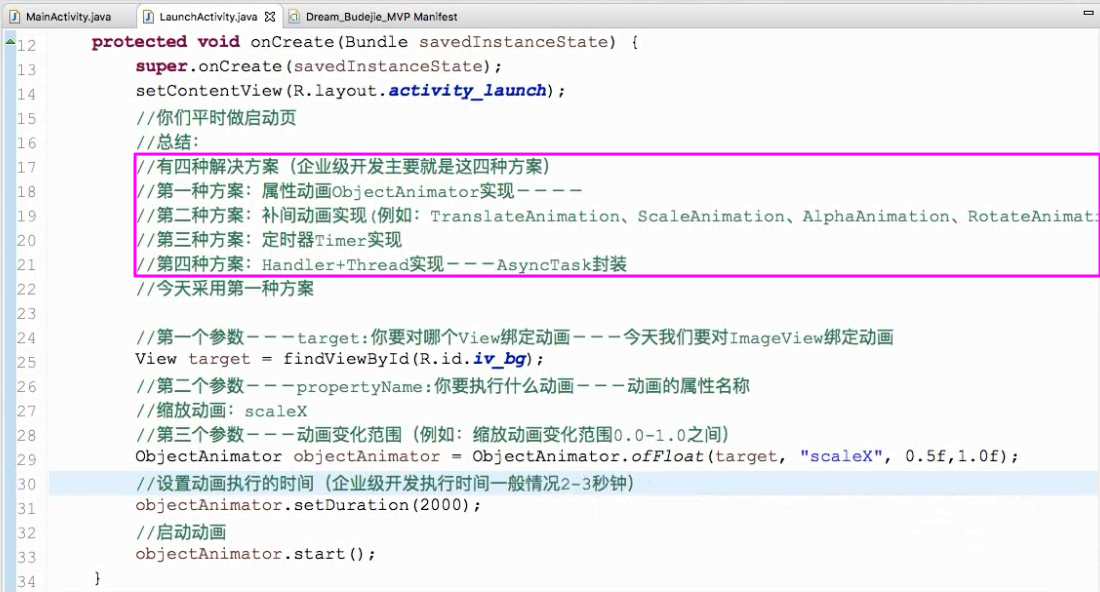Click "ofFloat" method name on line 29

coord(666,456)
